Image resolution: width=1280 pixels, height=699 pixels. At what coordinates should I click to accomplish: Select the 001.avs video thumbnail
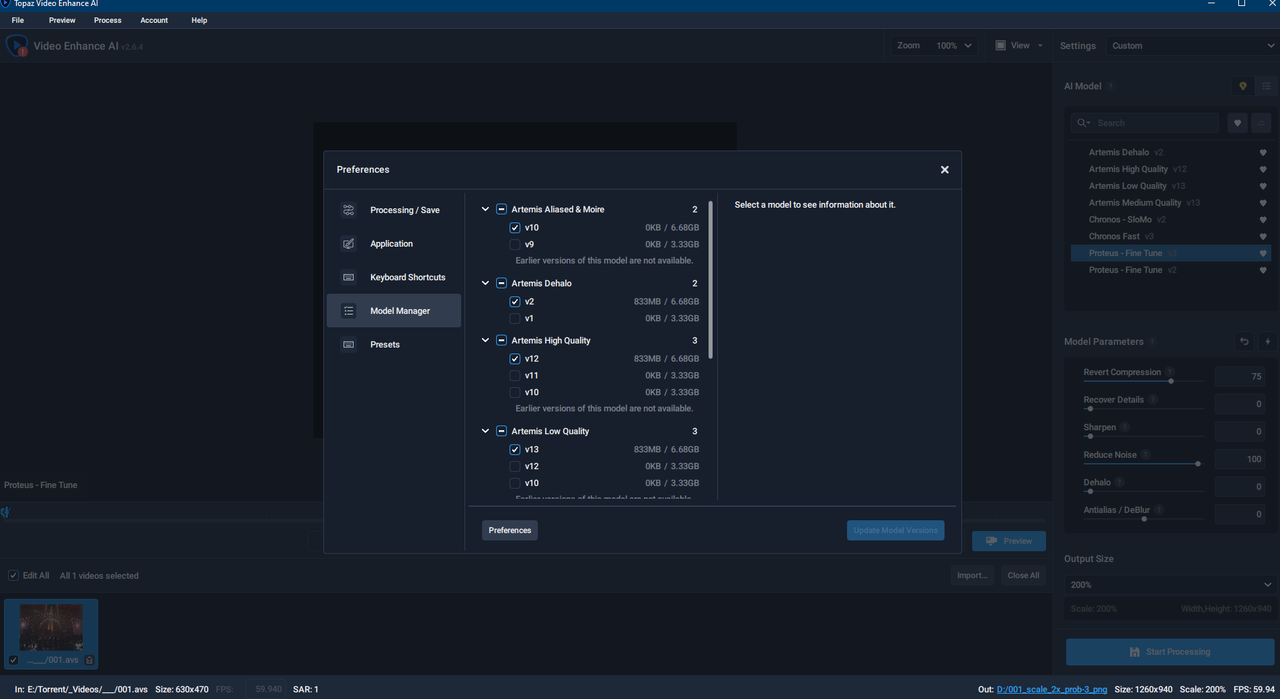(x=51, y=634)
